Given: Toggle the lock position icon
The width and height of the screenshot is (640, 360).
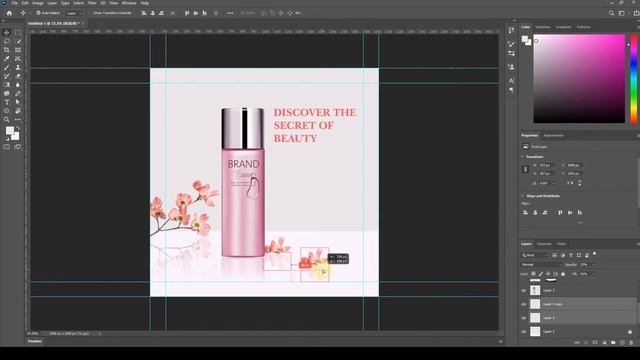Looking at the screenshot, I should (x=548, y=274).
